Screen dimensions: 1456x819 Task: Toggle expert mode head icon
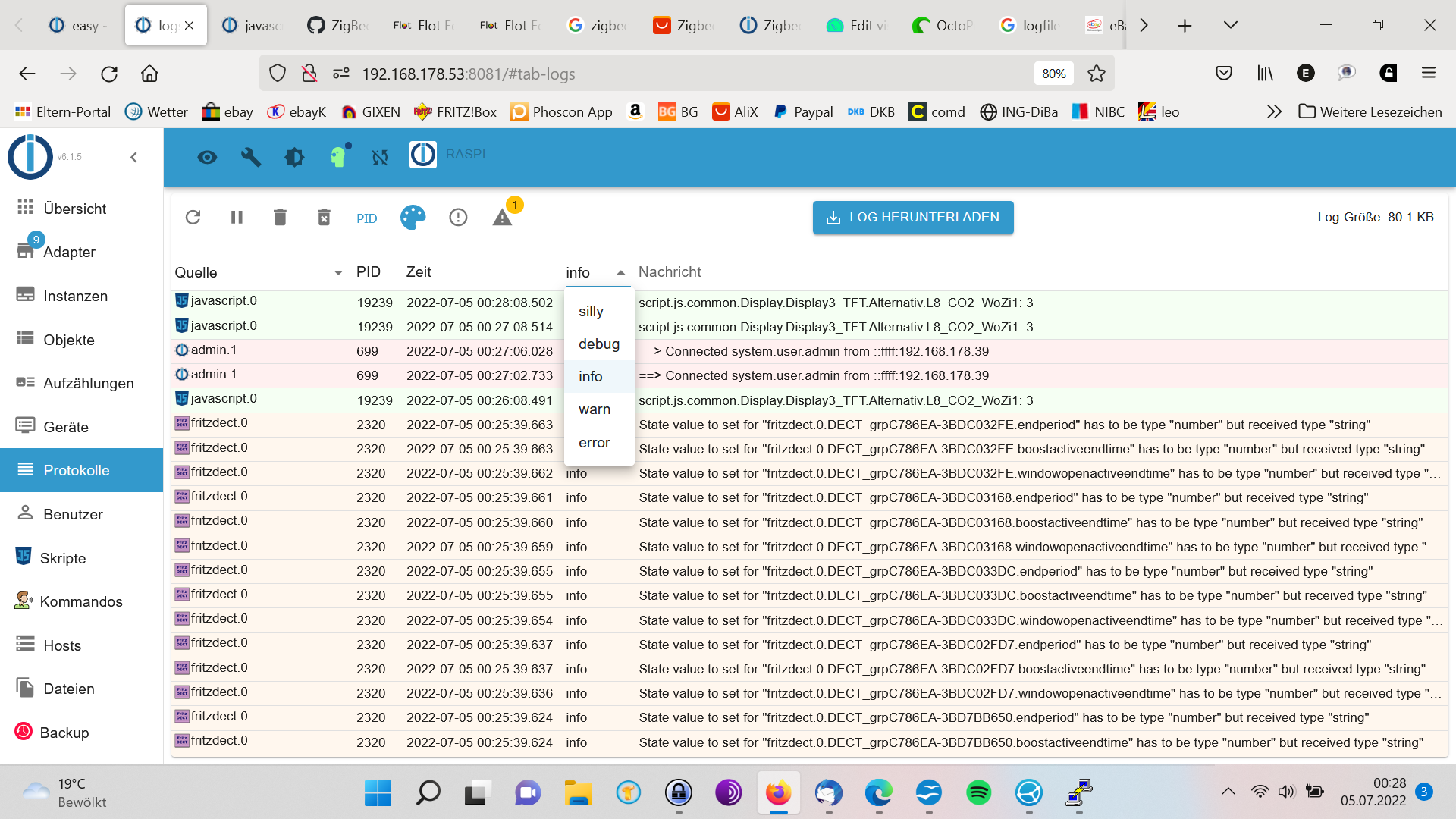point(338,156)
